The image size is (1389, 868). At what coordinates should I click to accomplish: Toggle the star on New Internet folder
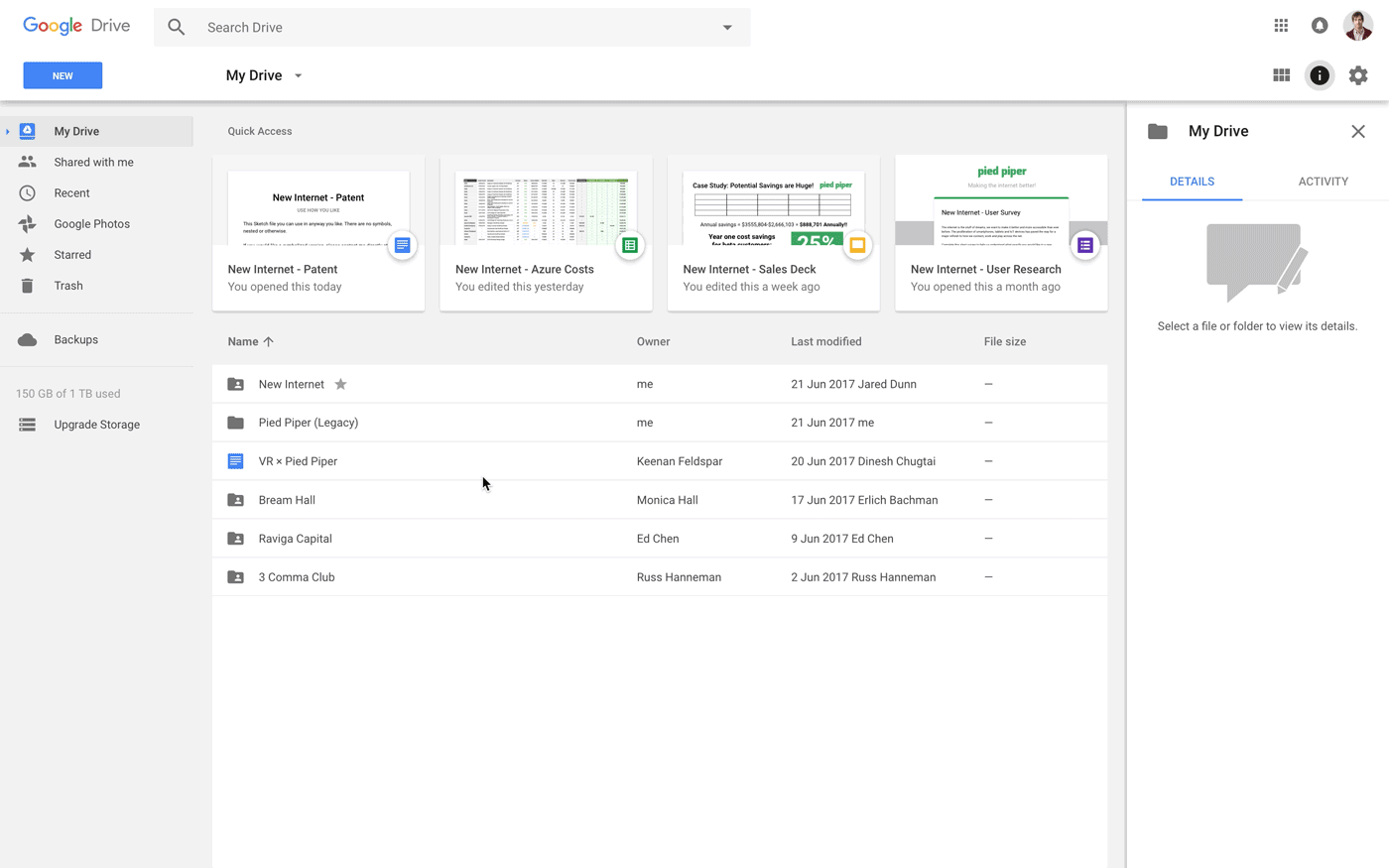340,384
